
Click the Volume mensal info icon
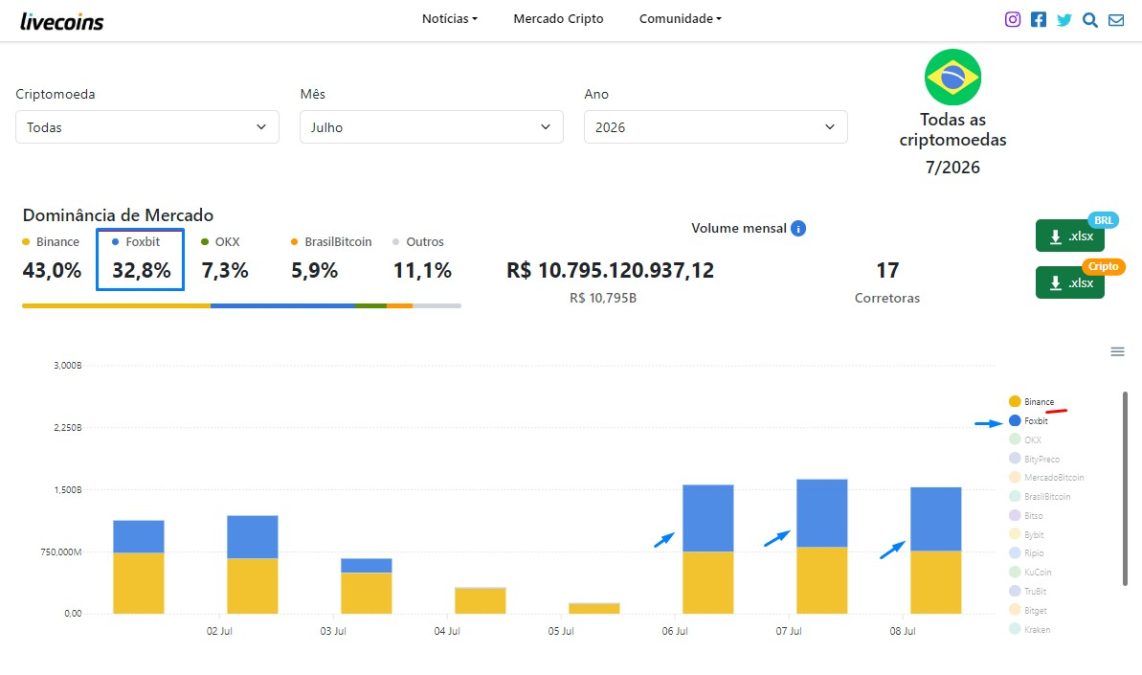pyautogui.click(x=798, y=229)
